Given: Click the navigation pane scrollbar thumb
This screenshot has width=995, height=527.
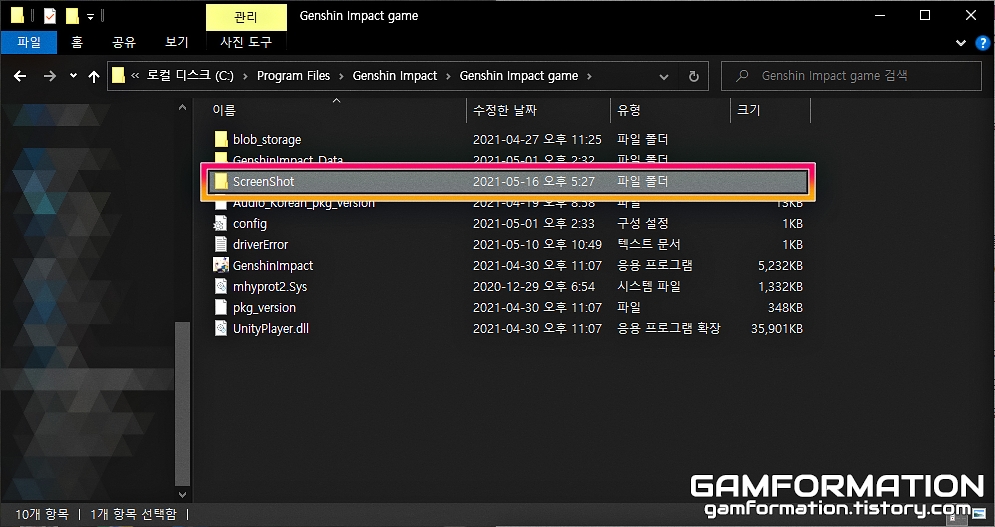Looking at the screenshot, I should [x=183, y=403].
